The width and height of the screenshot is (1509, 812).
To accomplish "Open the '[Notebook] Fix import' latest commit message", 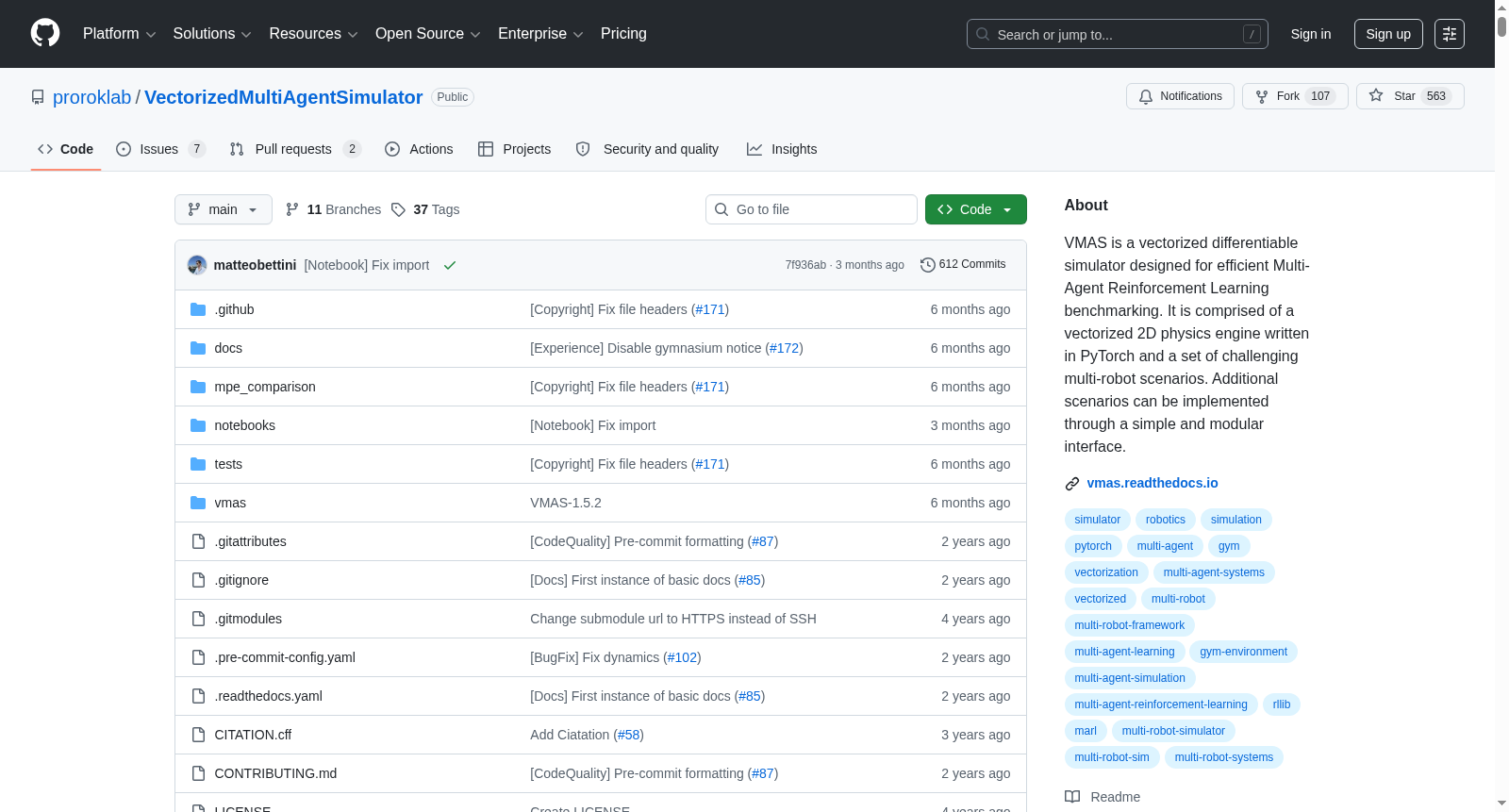I will click(x=367, y=265).
